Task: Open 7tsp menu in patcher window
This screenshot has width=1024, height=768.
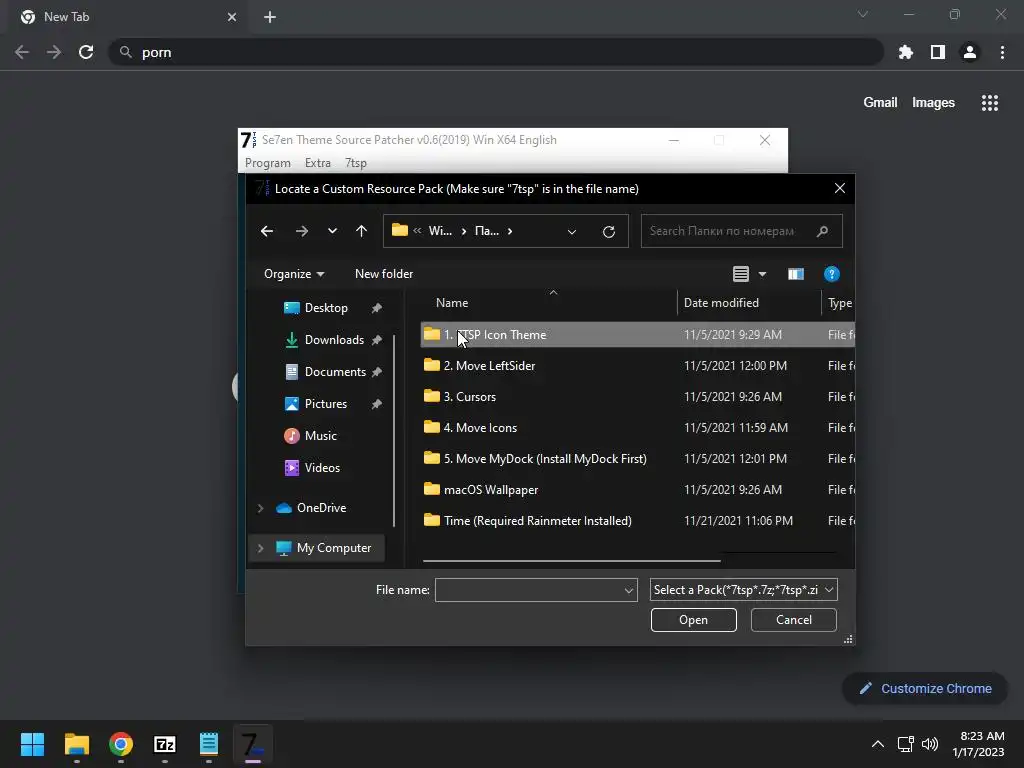Action: [356, 163]
